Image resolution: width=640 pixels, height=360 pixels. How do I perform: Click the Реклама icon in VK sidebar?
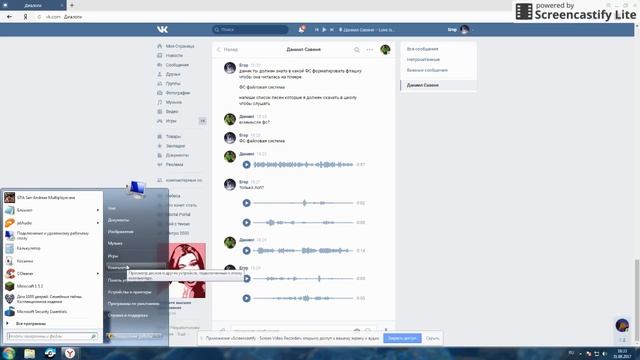pyautogui.click(x=160, y=164)
